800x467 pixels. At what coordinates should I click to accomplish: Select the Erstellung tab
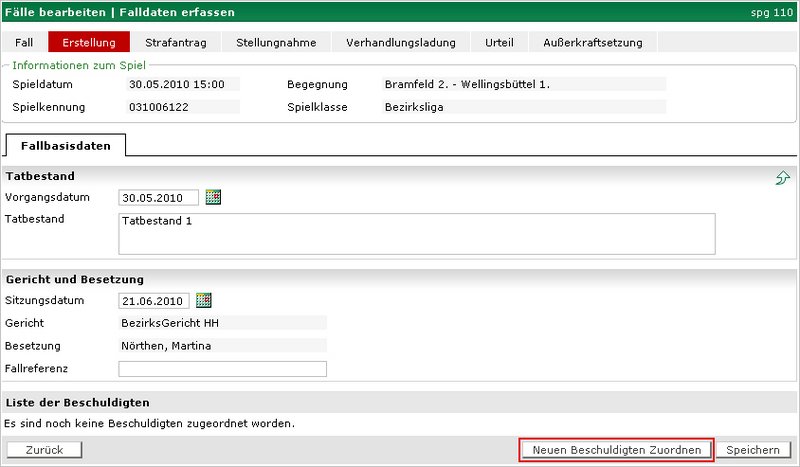click(x=89, y=42)
